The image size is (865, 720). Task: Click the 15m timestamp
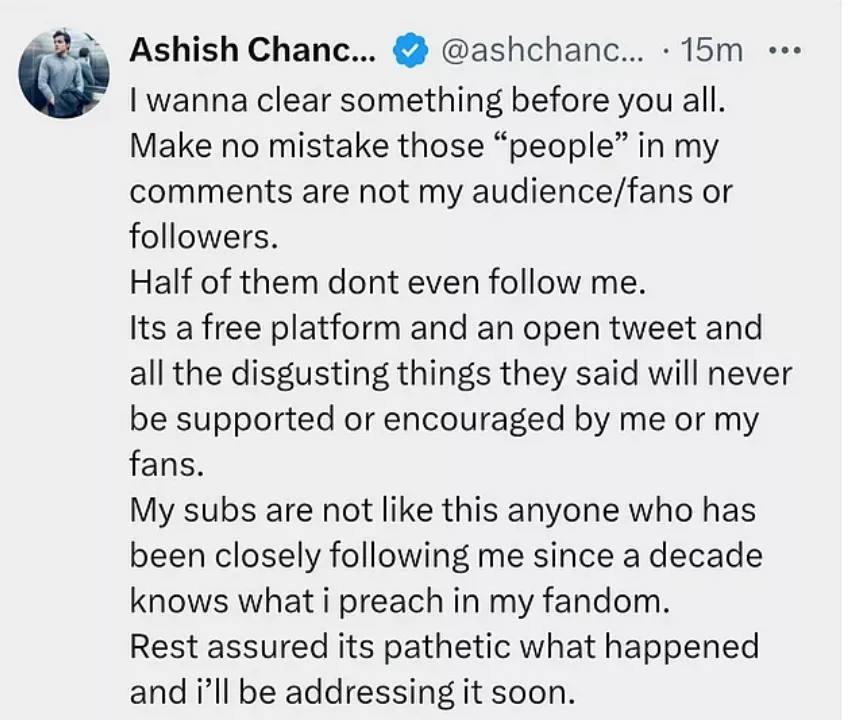(710, 50)
